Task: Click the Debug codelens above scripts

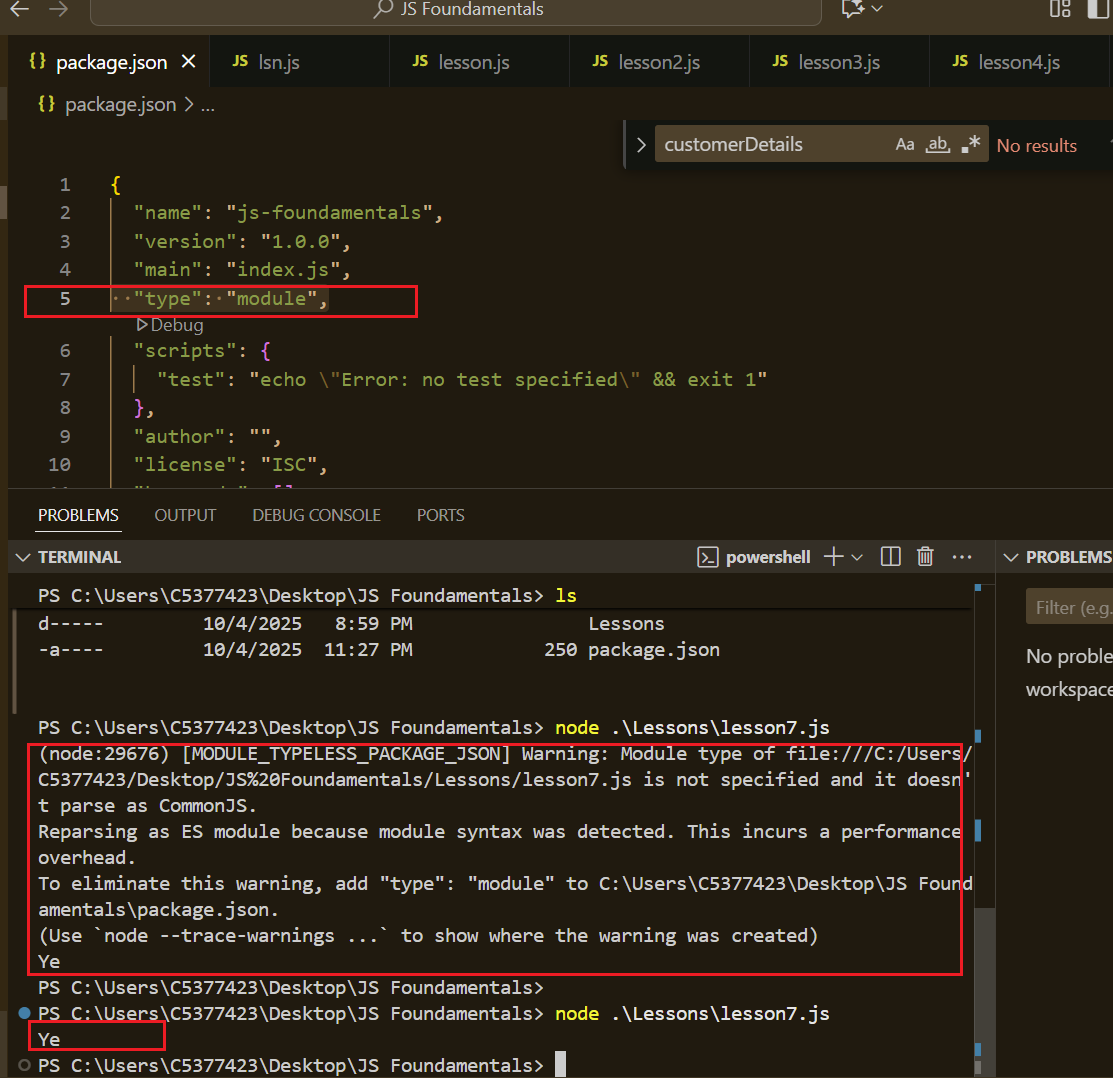Action: (x=168, y=325)
